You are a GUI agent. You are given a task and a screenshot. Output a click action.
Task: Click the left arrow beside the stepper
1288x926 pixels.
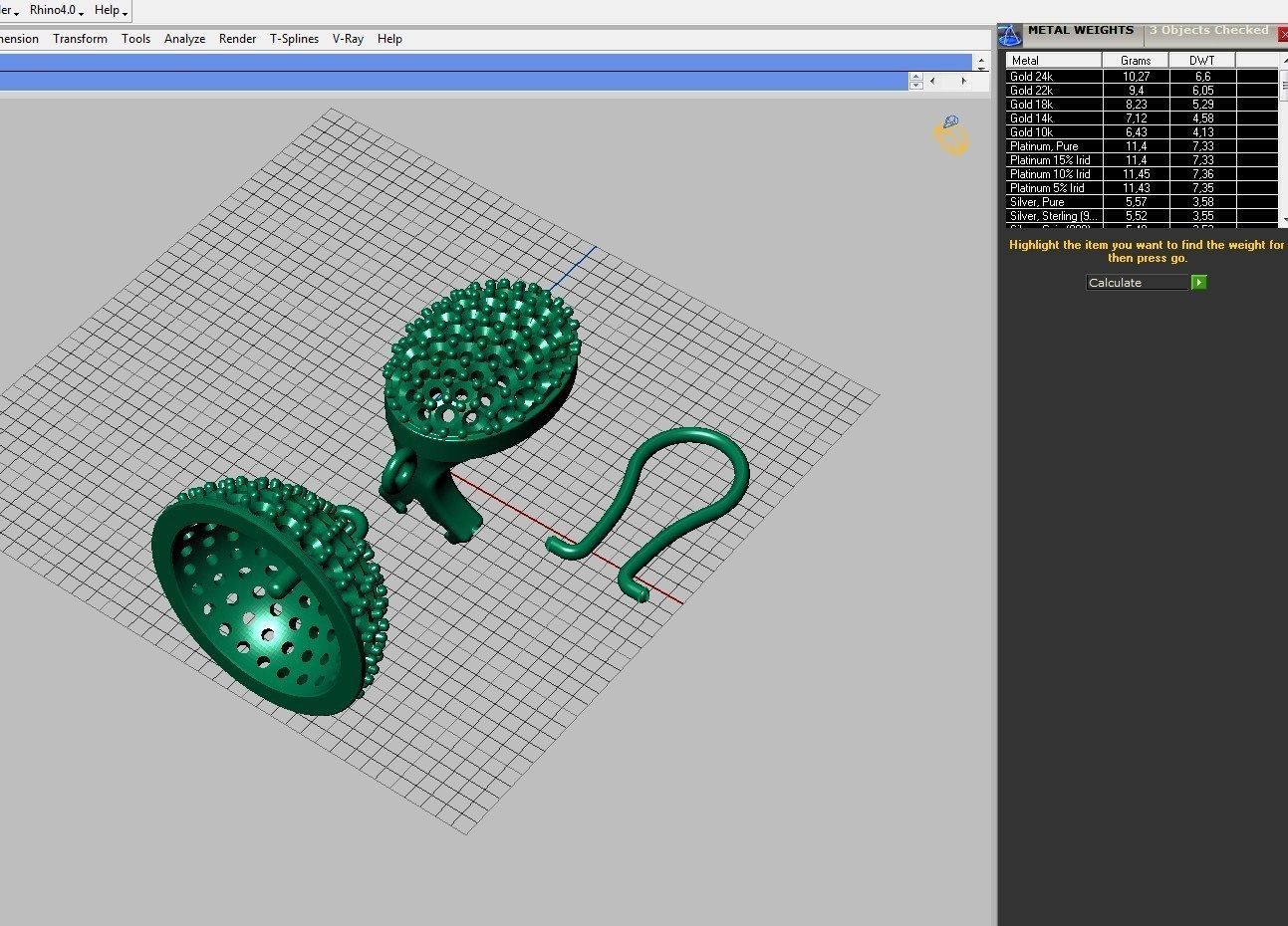(932, 81)
